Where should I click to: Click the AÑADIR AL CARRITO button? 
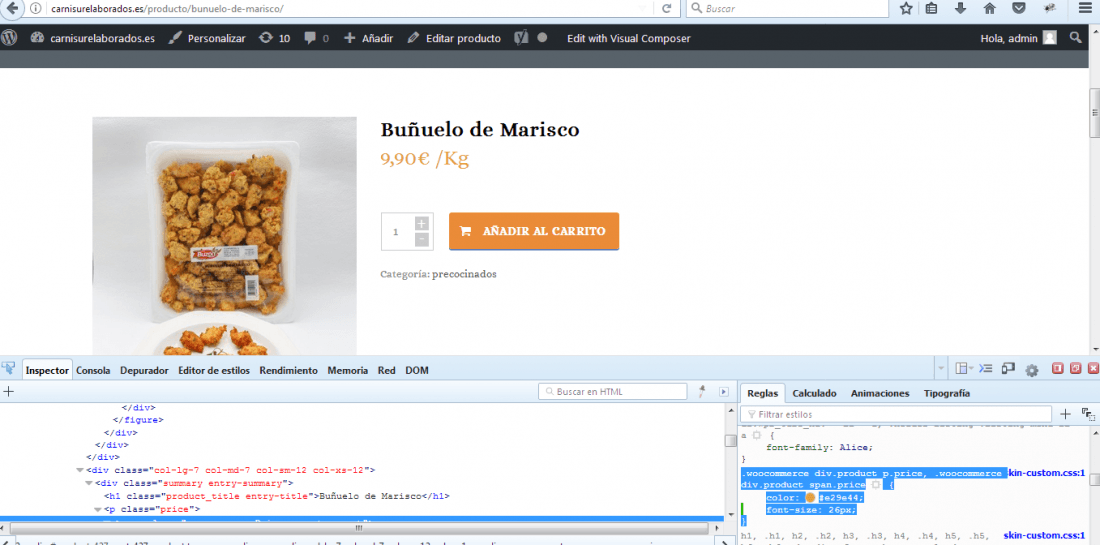(x=534, y=231)
